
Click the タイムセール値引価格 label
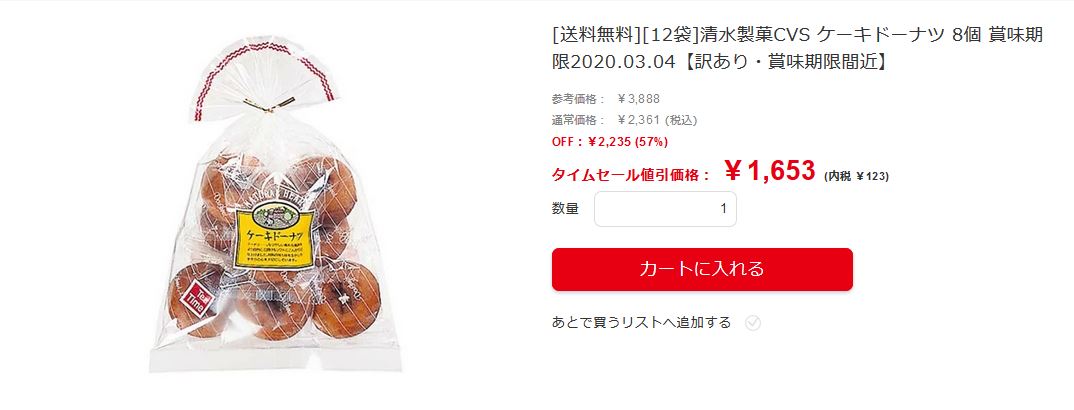tap(631, 175)
